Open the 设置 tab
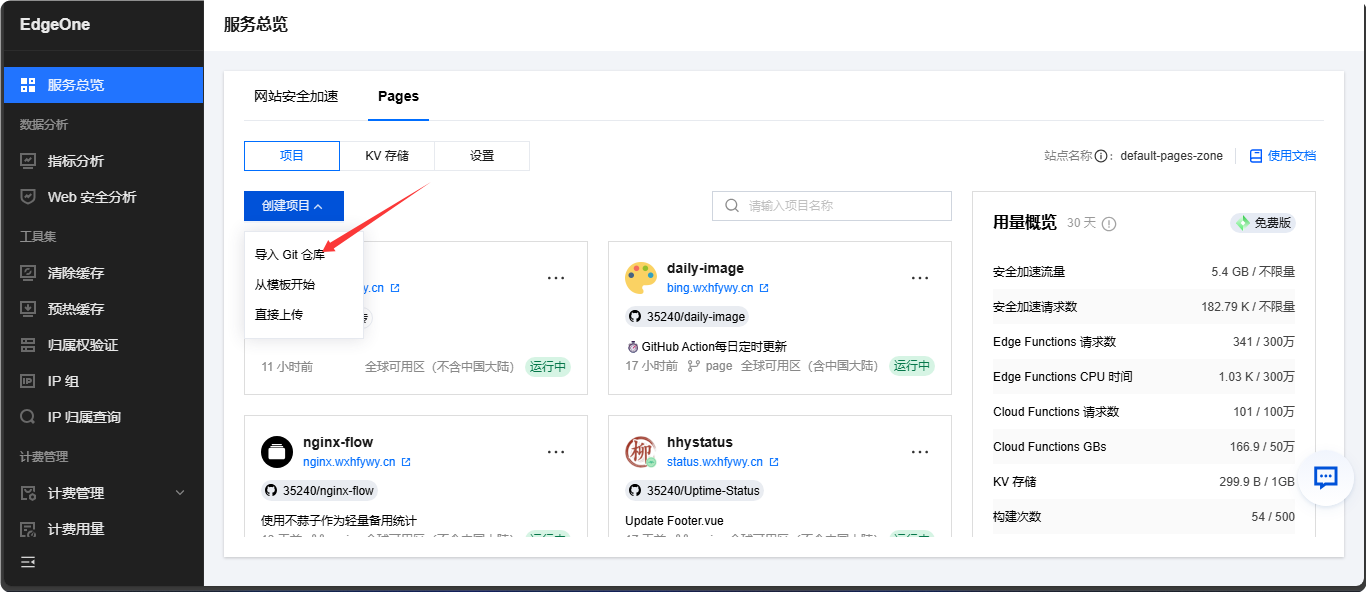This screenshot has width=1366, height=592. pos(482,156)
